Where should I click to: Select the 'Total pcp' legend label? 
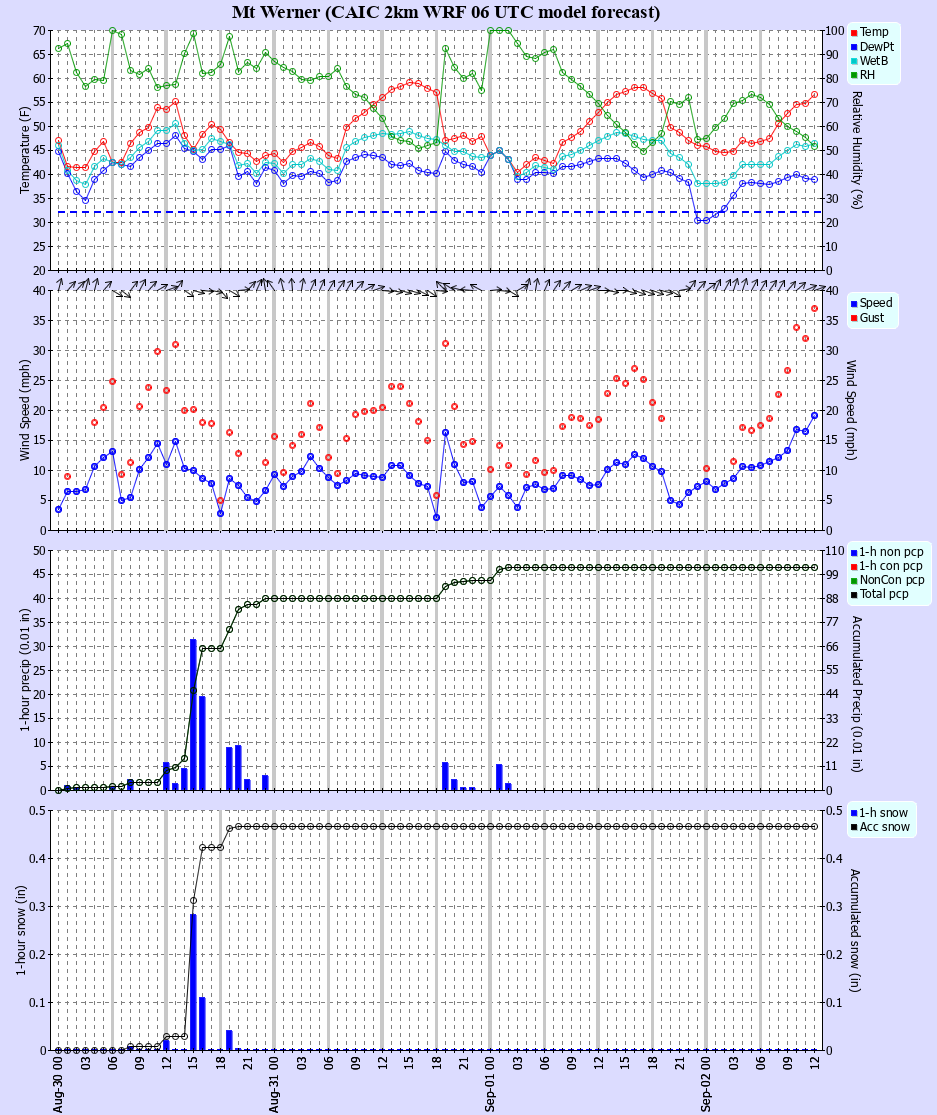pyautogui.click(x=884, y=594)
